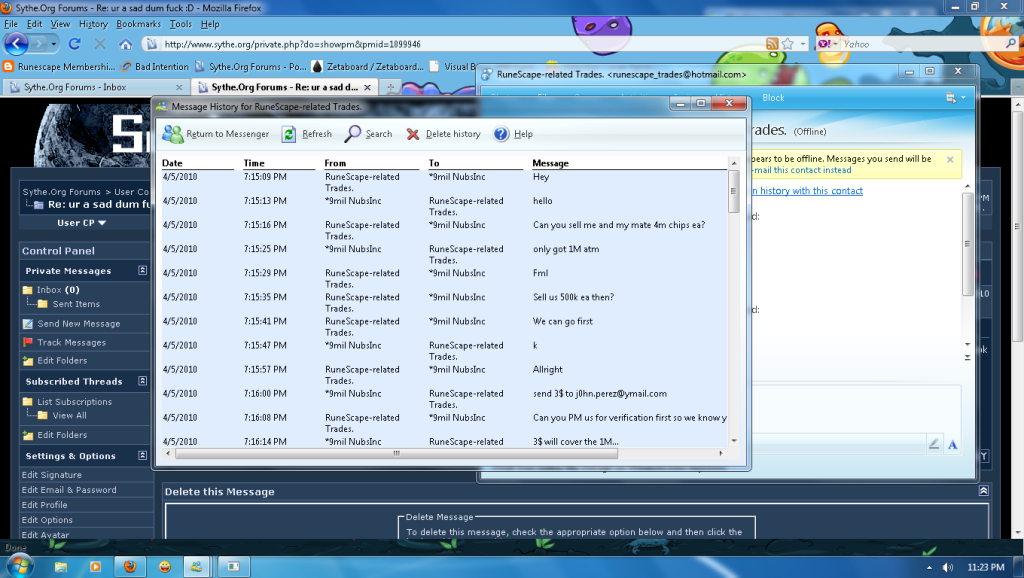Open Messenger window options dropdown
1024x578 pixels.
pyautogui.click(x=955, y=98)
